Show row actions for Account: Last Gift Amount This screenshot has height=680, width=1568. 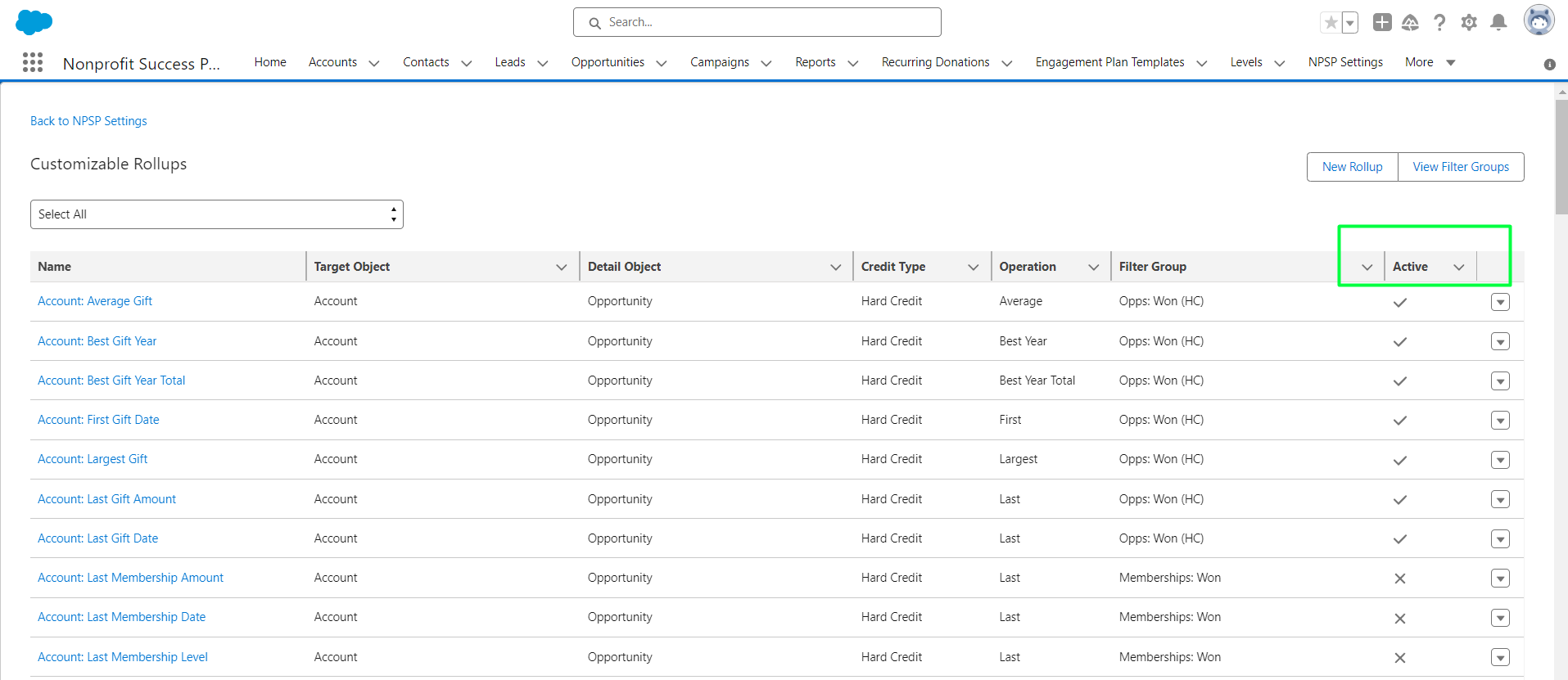(x=1500, y=499)
